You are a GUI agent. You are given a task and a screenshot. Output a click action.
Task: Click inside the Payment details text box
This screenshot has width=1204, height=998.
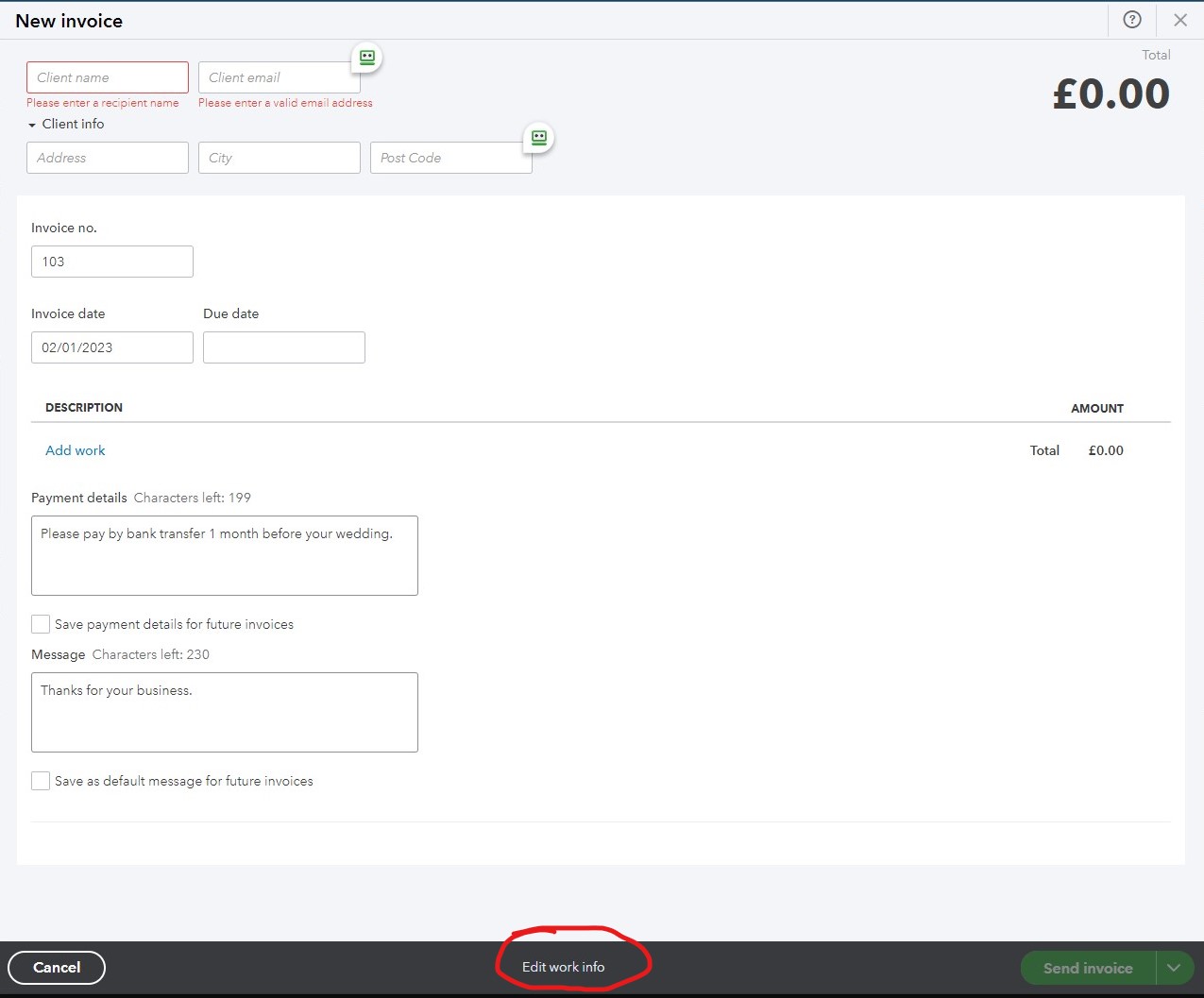point(224,555)
